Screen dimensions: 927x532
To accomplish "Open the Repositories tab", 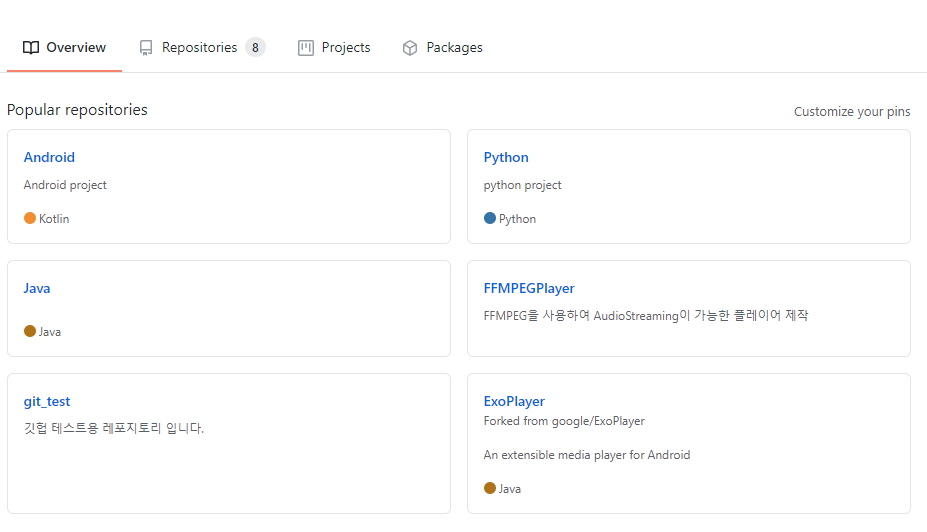I will pos(202,47).
